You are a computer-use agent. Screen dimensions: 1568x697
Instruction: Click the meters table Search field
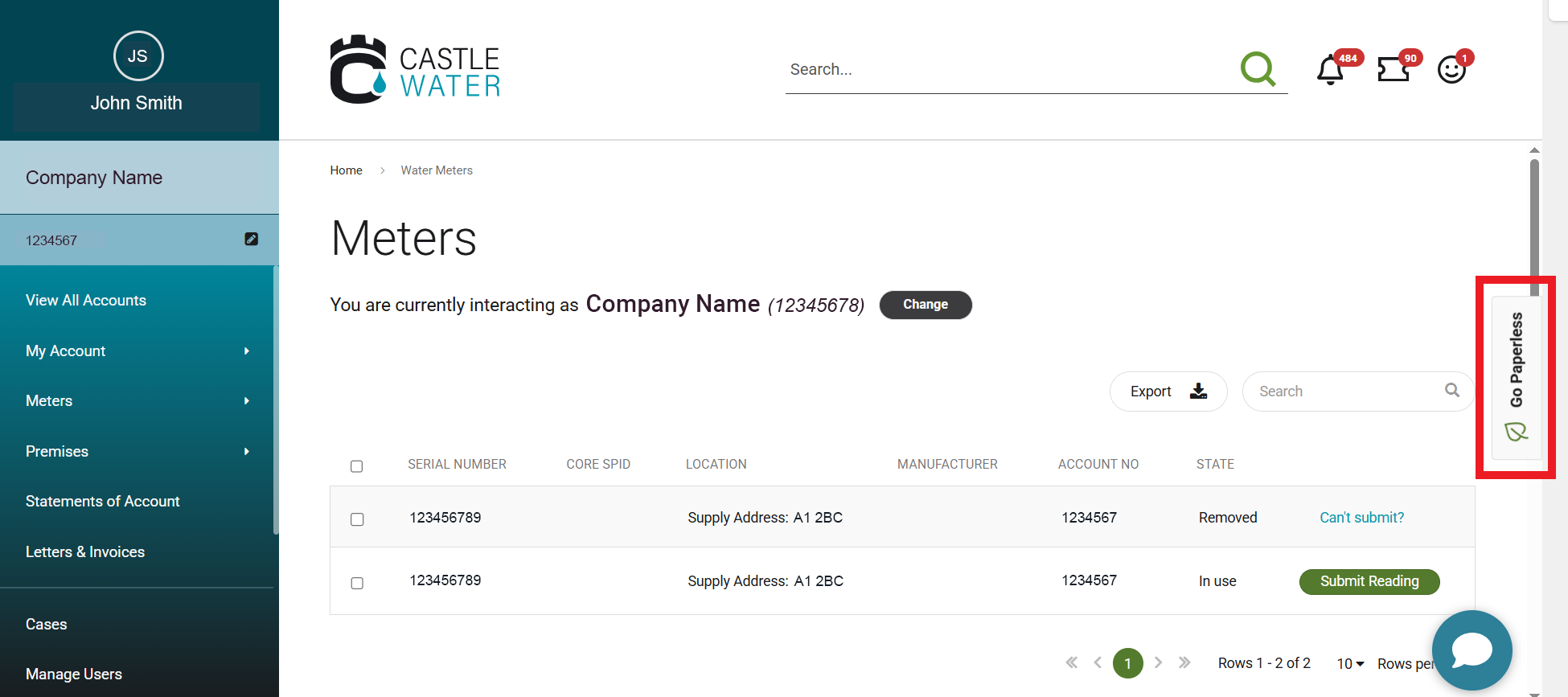pyautogui.click(x=1348, y=392)
